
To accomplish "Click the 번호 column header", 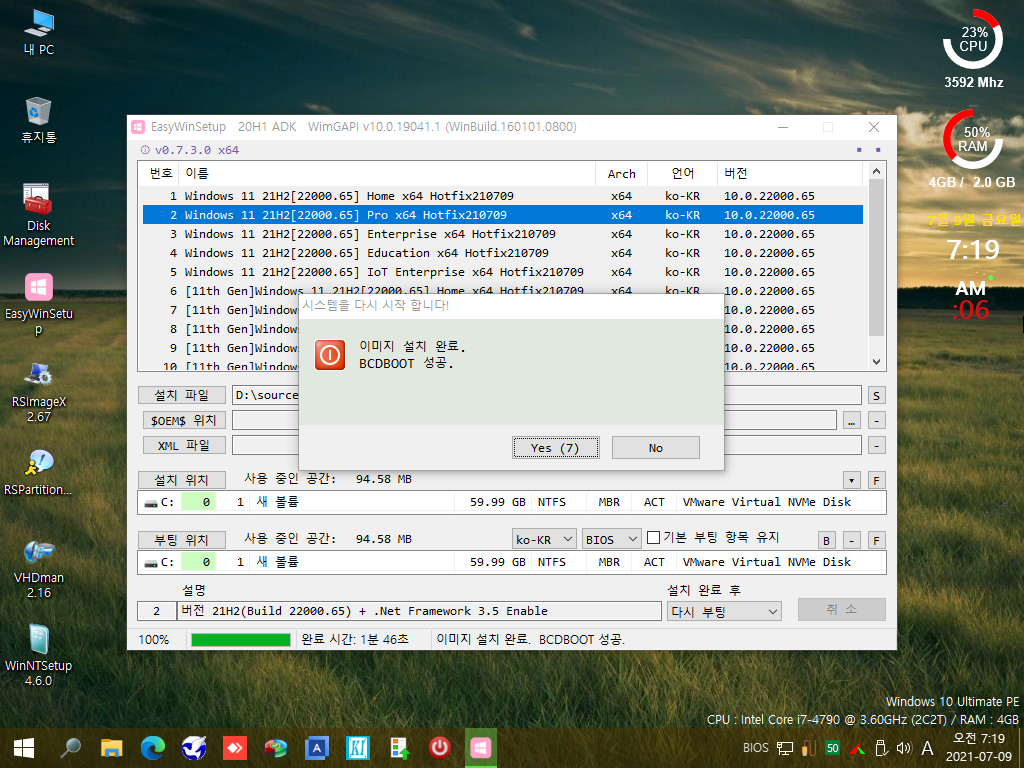I will click(159, 173).
